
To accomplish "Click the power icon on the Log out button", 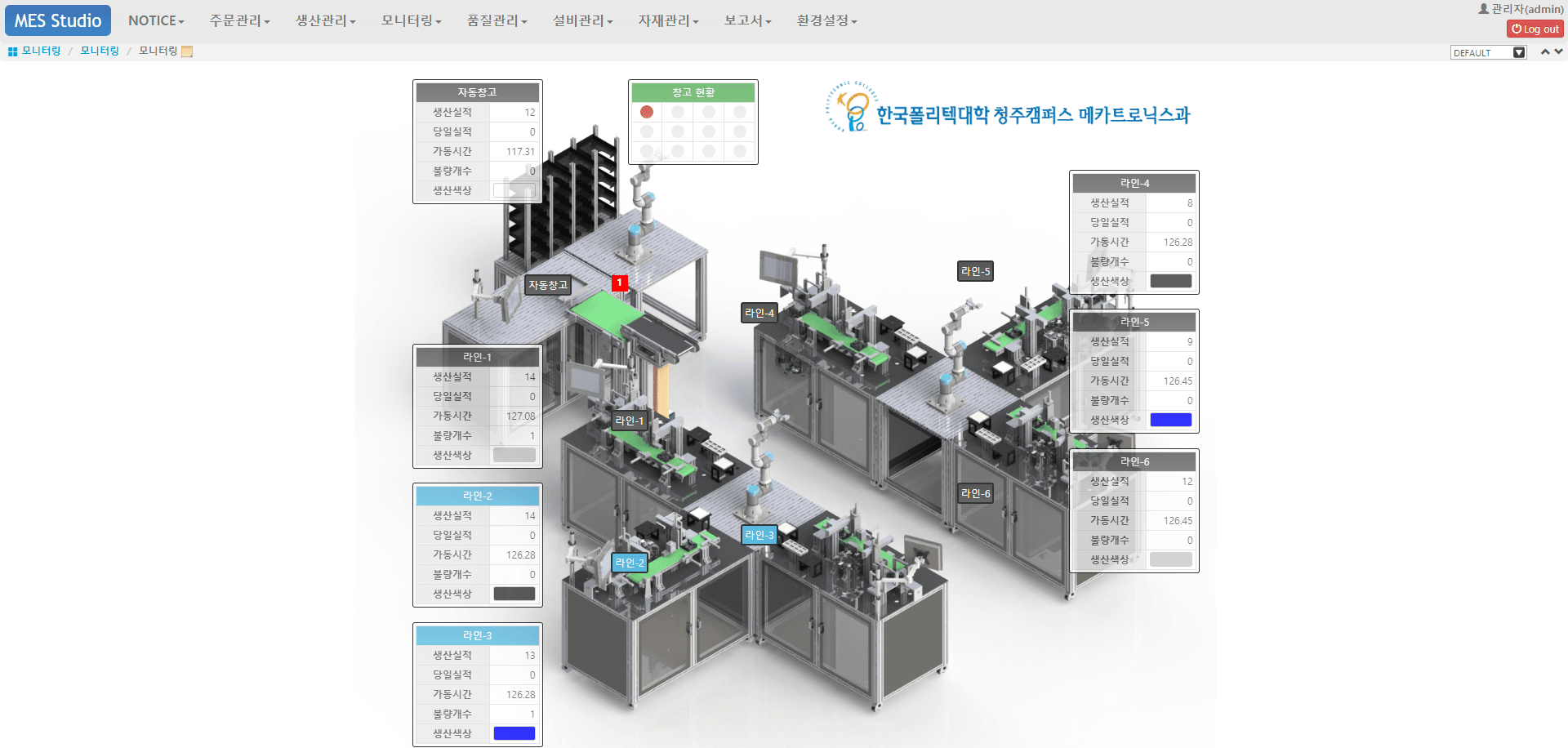I will point(1515,28).
